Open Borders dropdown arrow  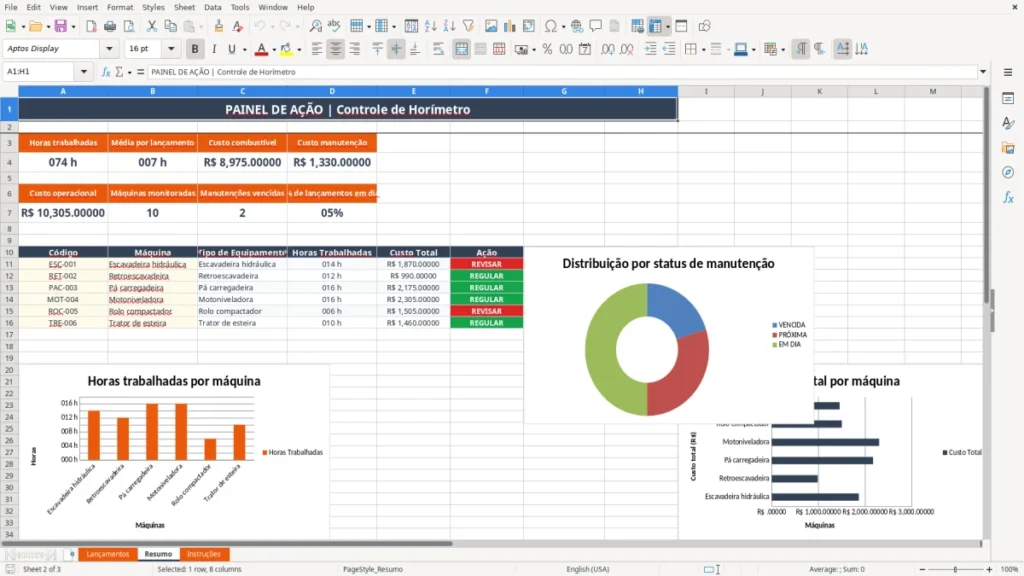[703, 50]
